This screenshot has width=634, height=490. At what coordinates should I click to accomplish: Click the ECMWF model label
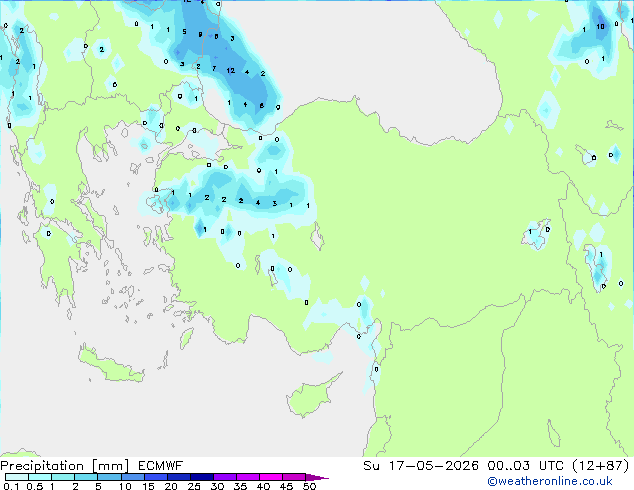coord(160,466)
